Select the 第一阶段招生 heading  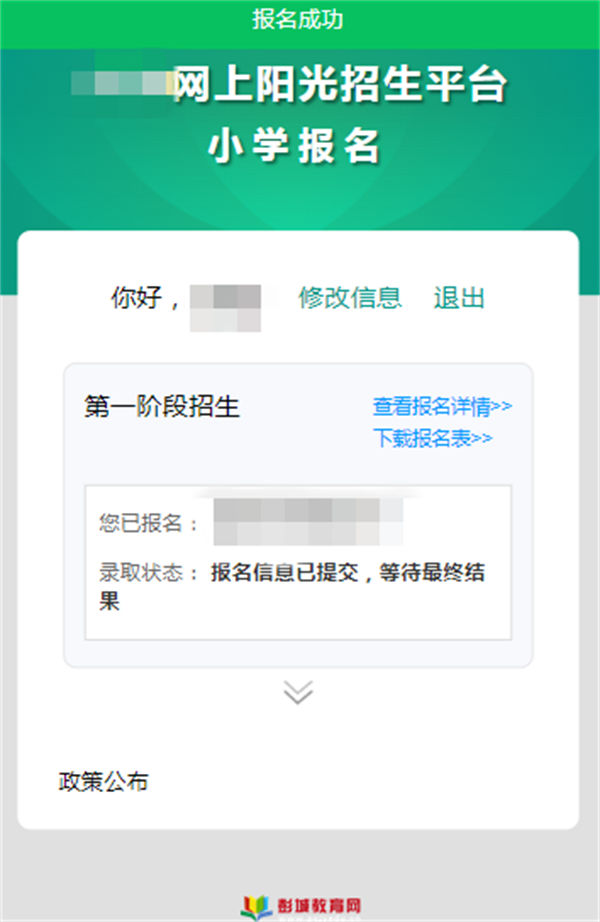[162, 406]
